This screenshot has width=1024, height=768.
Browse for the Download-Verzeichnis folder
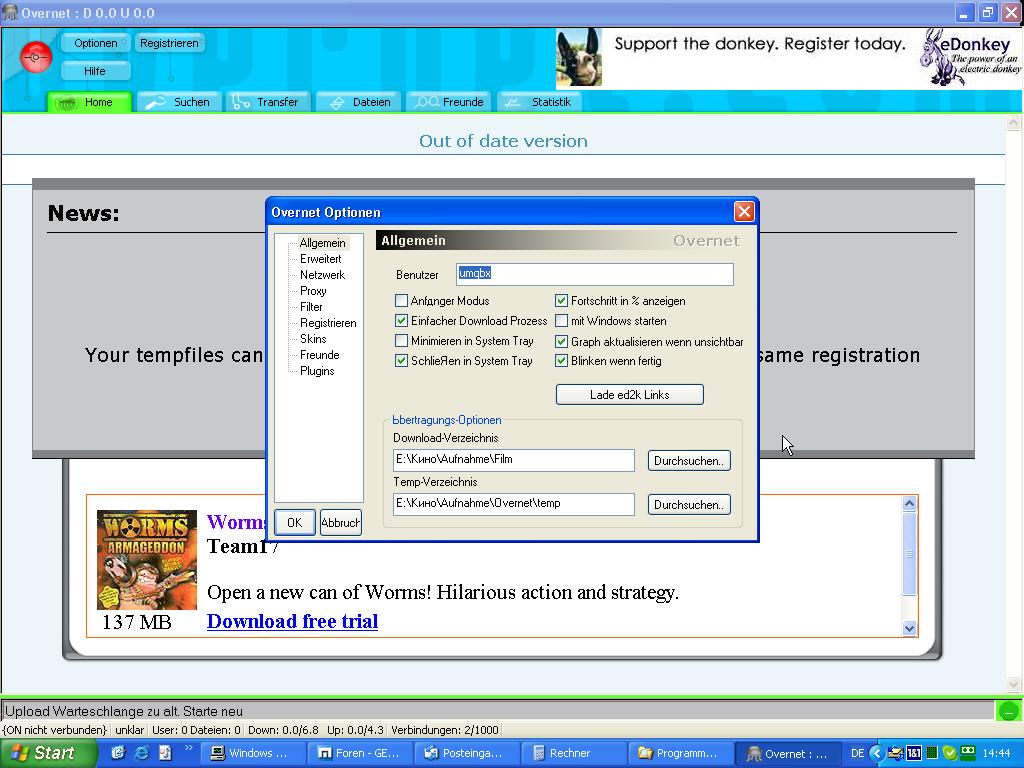pos(689,460)
